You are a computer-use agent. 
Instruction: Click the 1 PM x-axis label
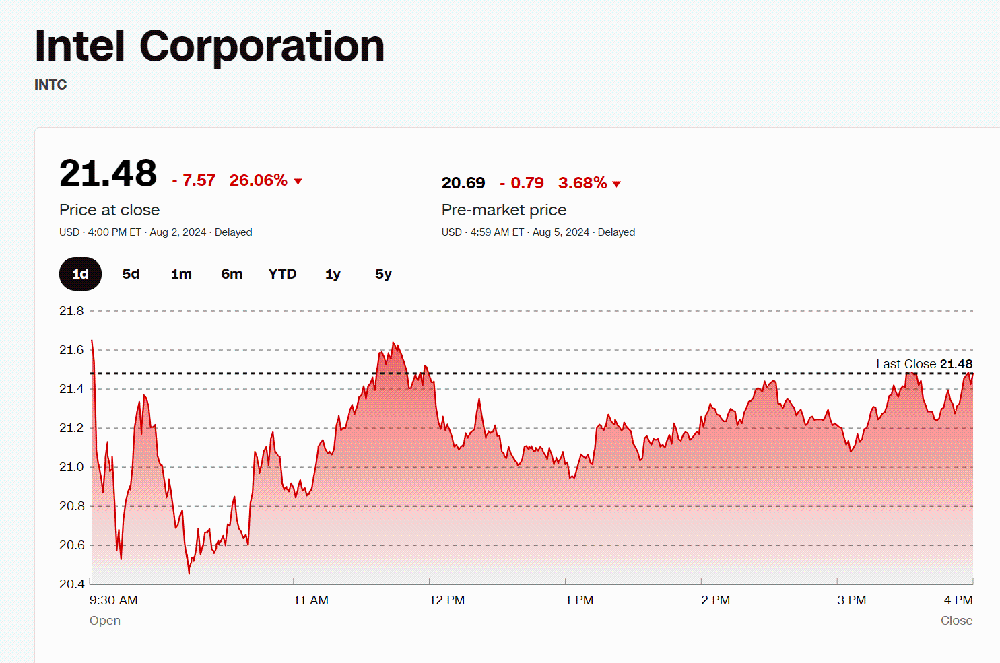(580, 601)
